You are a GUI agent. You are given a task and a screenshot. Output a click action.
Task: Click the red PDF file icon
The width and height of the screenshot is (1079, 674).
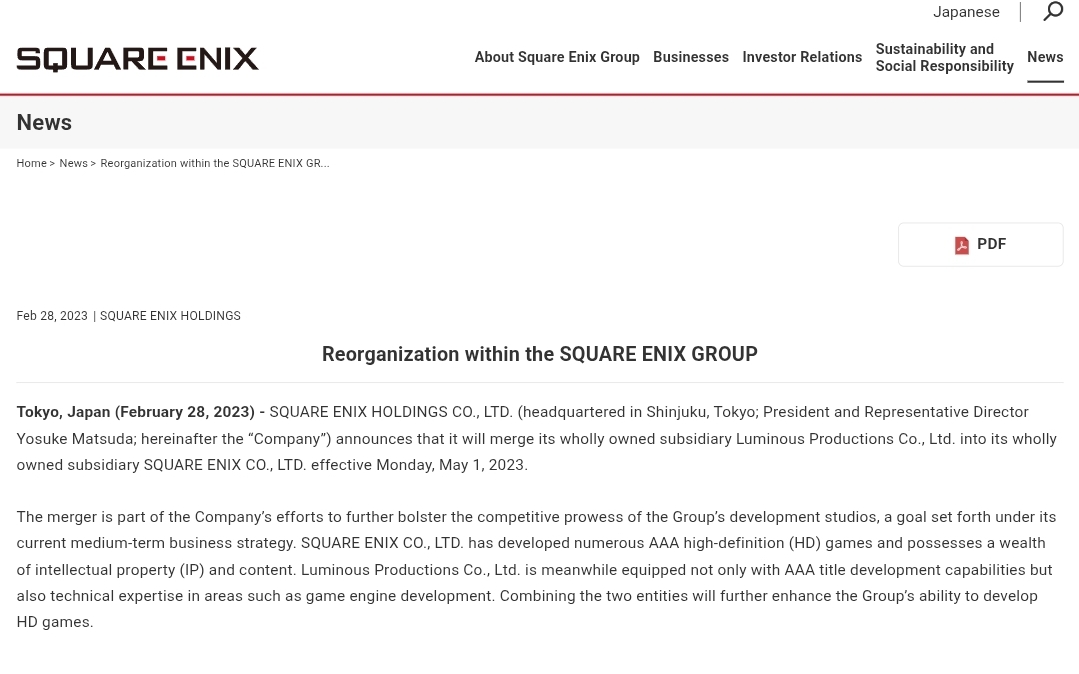961,245
